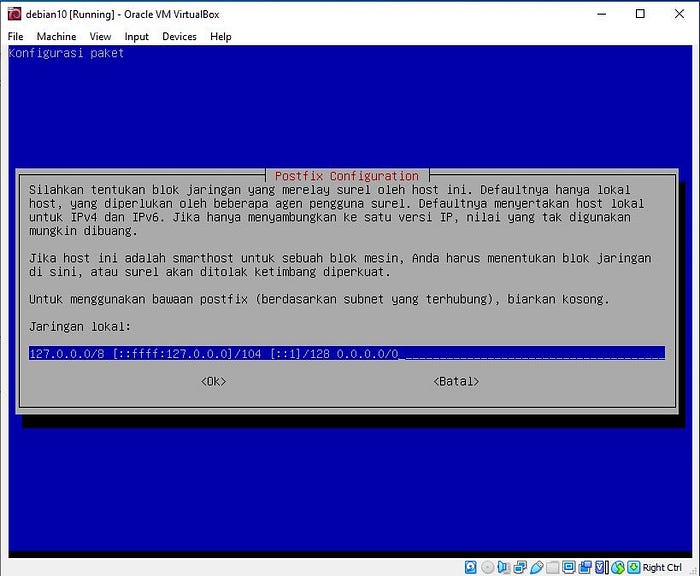700x576 pixels.
Task: Close the debian10 VirtualBox window
Action: [679, 14]
